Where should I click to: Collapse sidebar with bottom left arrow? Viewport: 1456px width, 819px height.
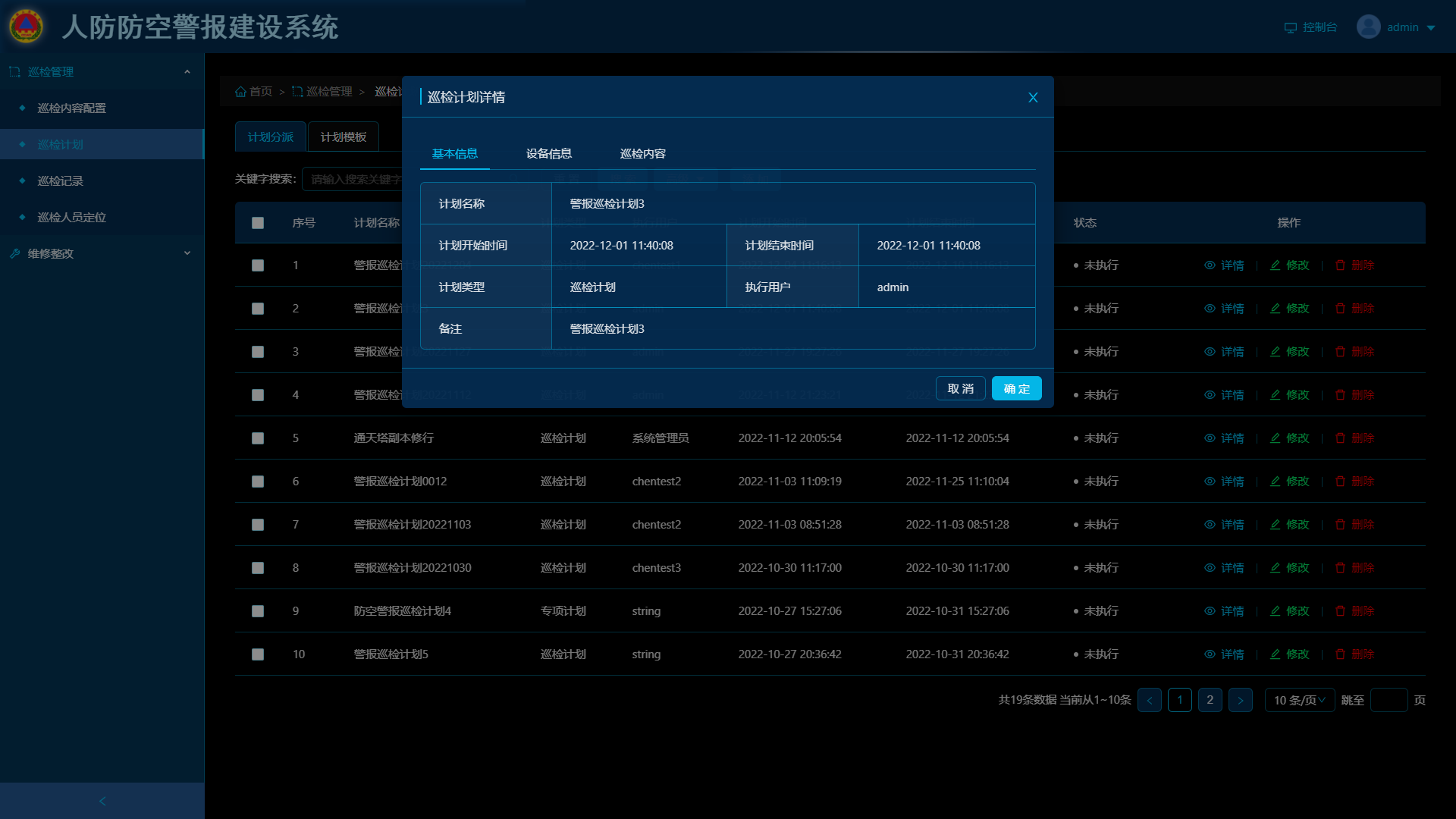(102, 801)
